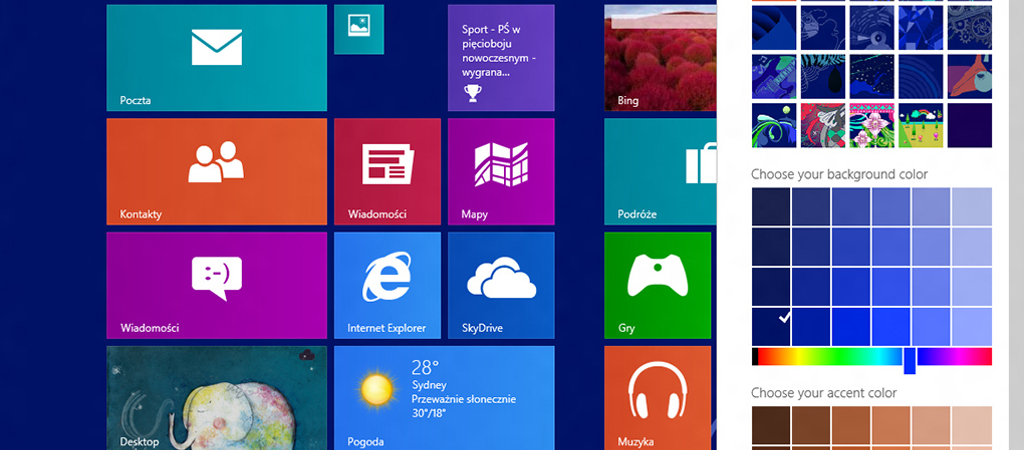1024x450 pixels.
Task: Choose the geometric polygon background pattern
Action: [920, 27]
